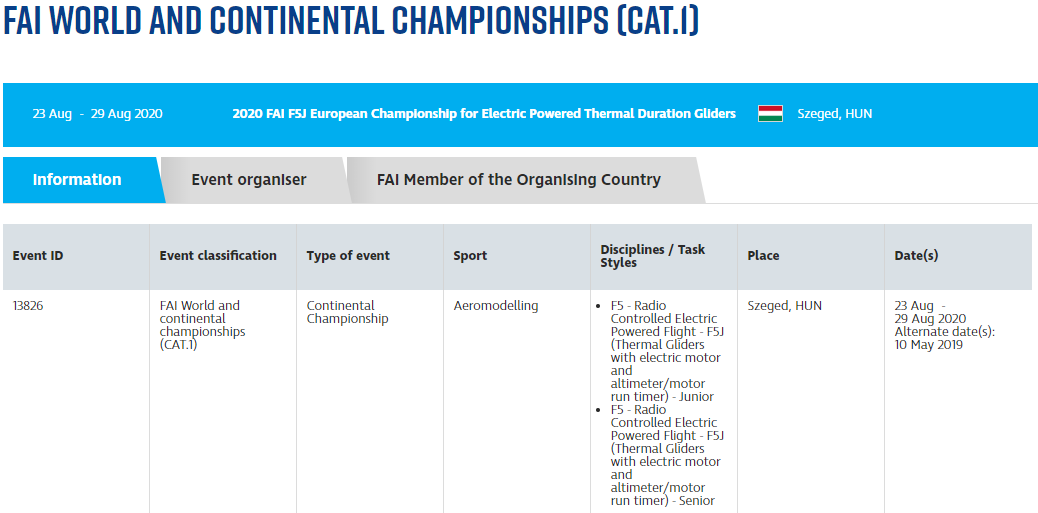Click the Event classification column header
1038x513 pixels.
click(218, 256)
